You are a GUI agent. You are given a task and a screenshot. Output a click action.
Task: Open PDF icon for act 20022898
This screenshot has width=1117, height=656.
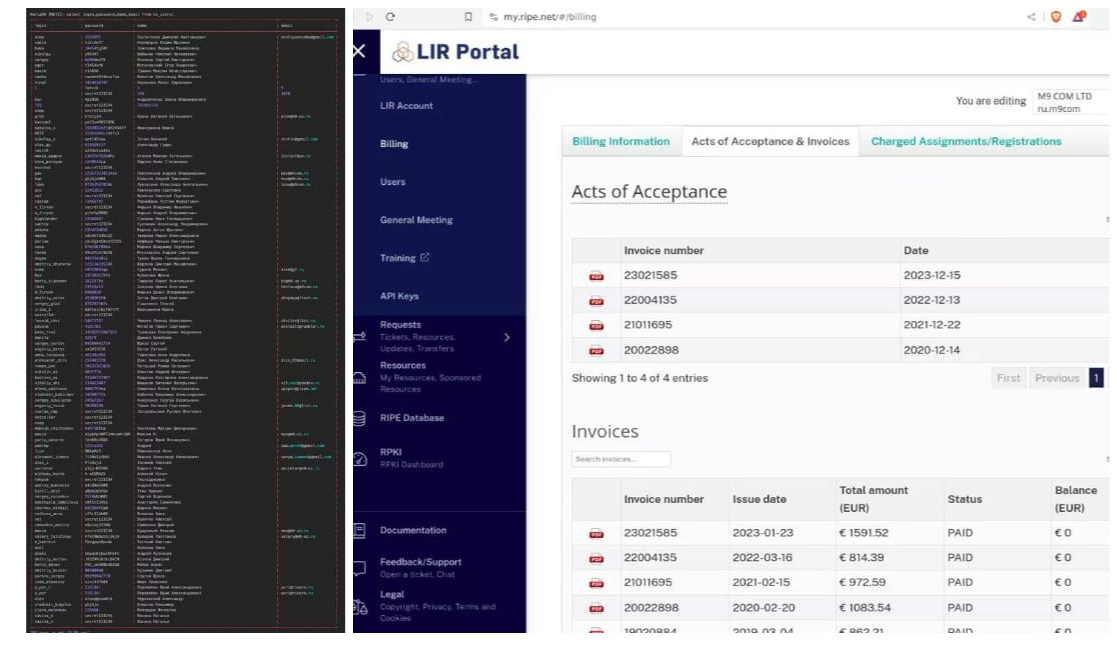pos(596,351)
